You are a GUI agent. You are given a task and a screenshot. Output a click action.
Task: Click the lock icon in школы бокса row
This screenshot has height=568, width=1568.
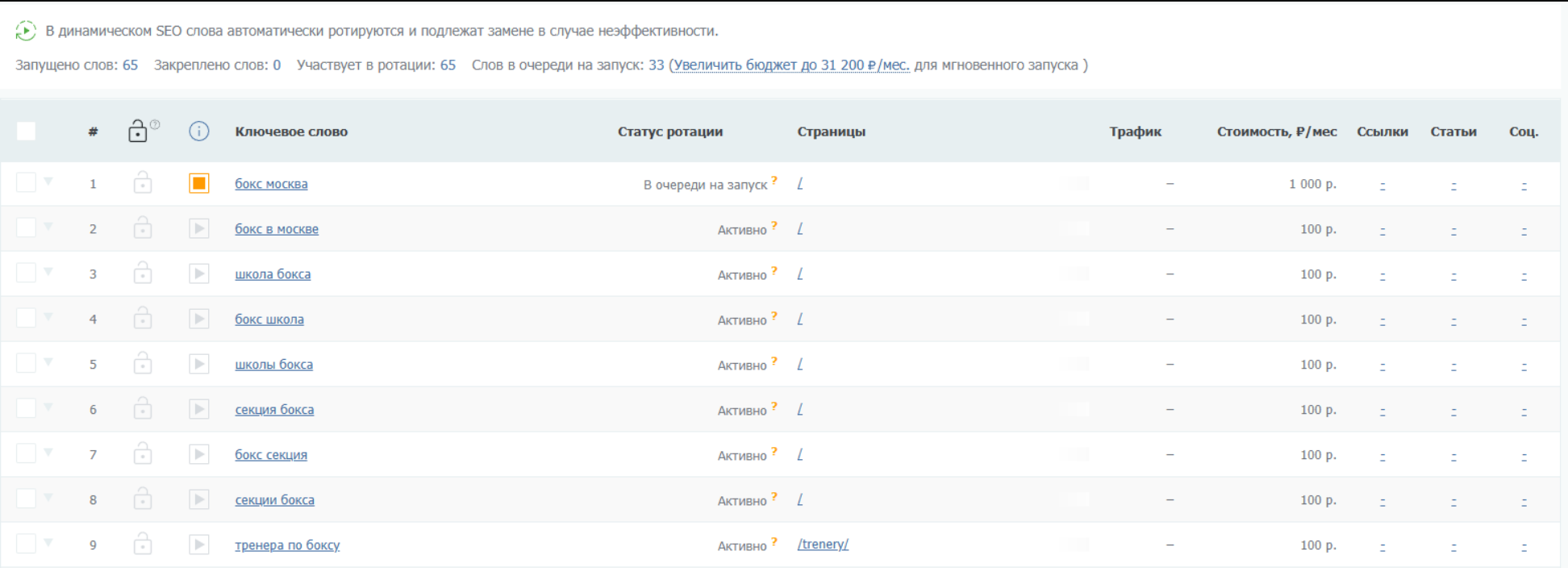click(x=143, y=363)
